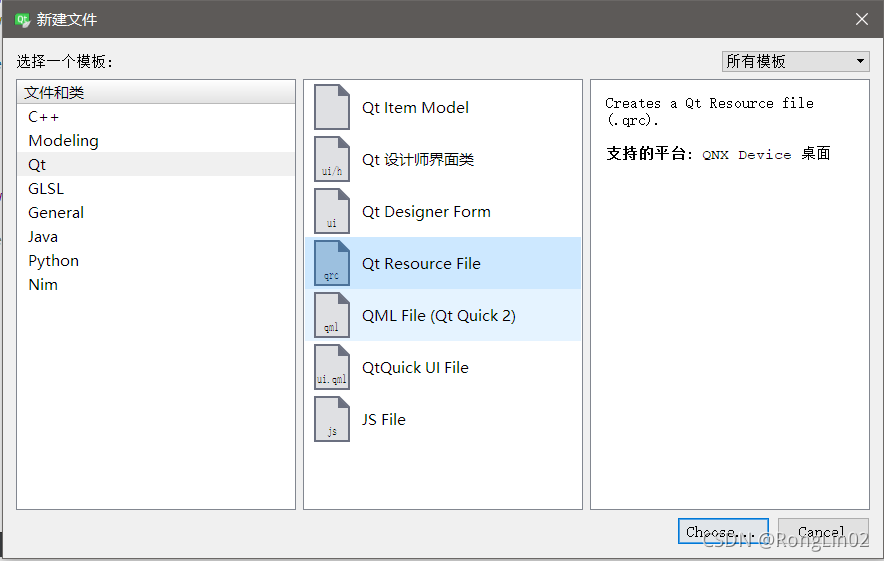This screenshot has width=884, height=561.
Task: Click the Qt Resource file description text
Action: click(x=709, y=111)
